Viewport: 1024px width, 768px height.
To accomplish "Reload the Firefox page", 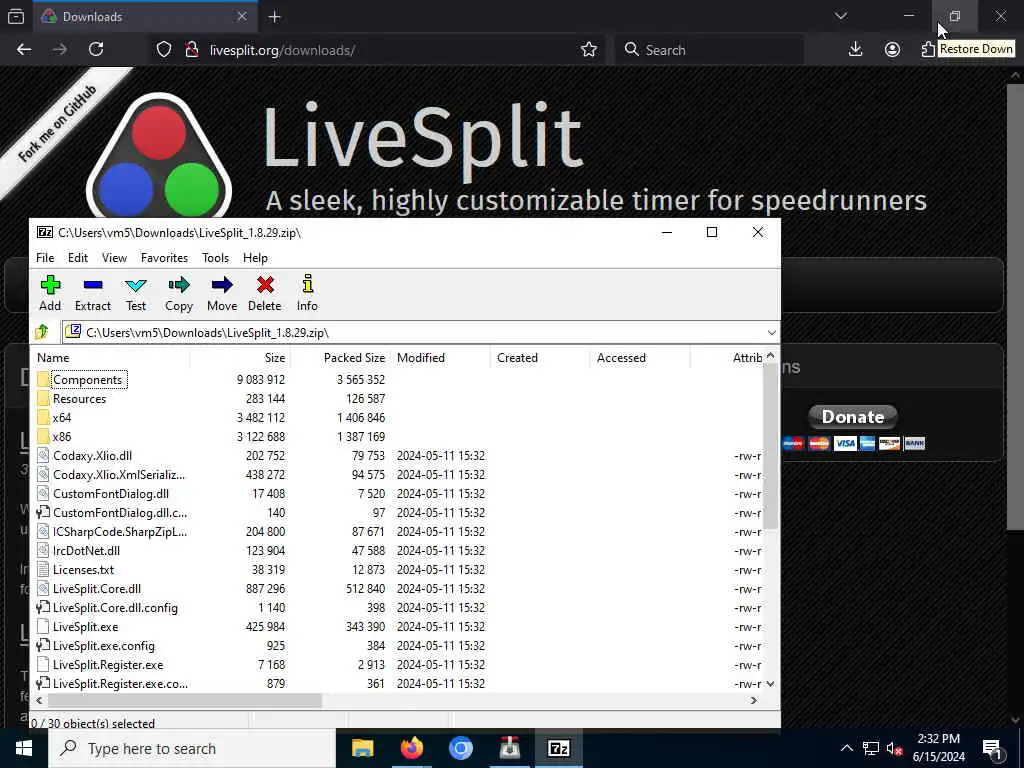I will point(96,50).
